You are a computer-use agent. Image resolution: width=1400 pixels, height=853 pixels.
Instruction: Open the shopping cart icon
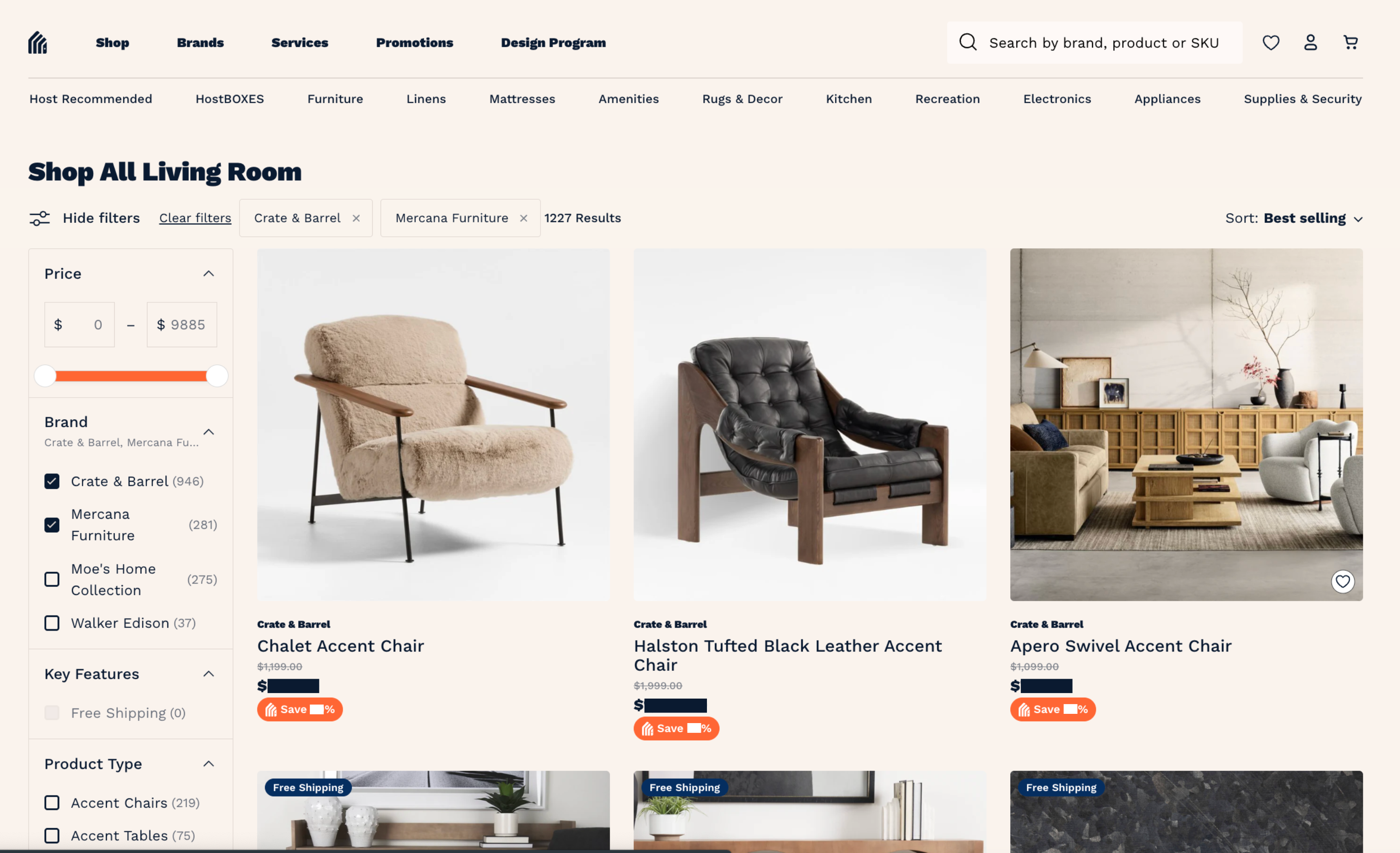(1350, 43)
